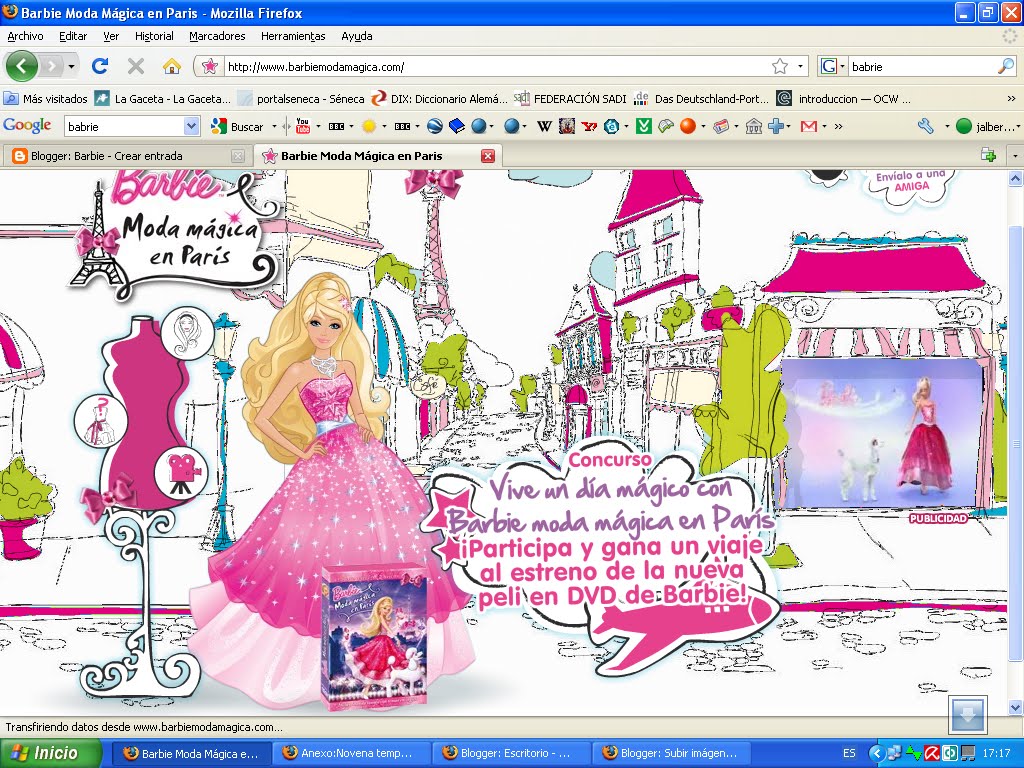Click the search magnifier icon
The image size is (1024, 768).
point(1006,66)
